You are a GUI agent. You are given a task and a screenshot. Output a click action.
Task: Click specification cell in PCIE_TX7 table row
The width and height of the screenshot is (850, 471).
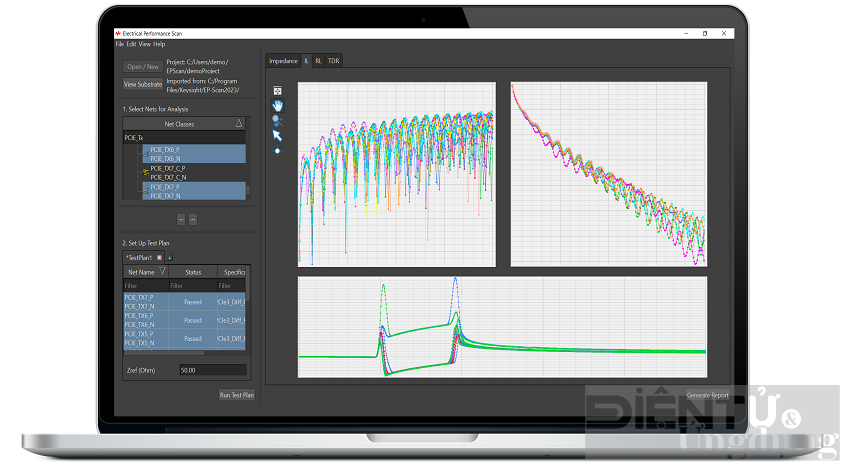click(231, 302)
